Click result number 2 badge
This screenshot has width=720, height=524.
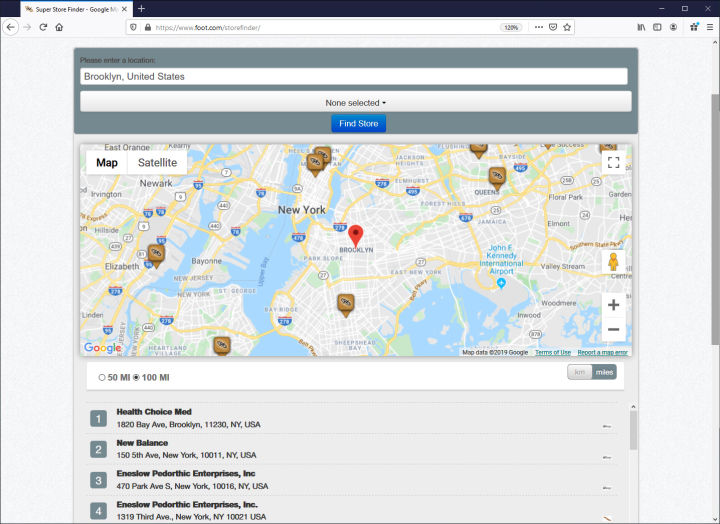(x=98, y=449)
